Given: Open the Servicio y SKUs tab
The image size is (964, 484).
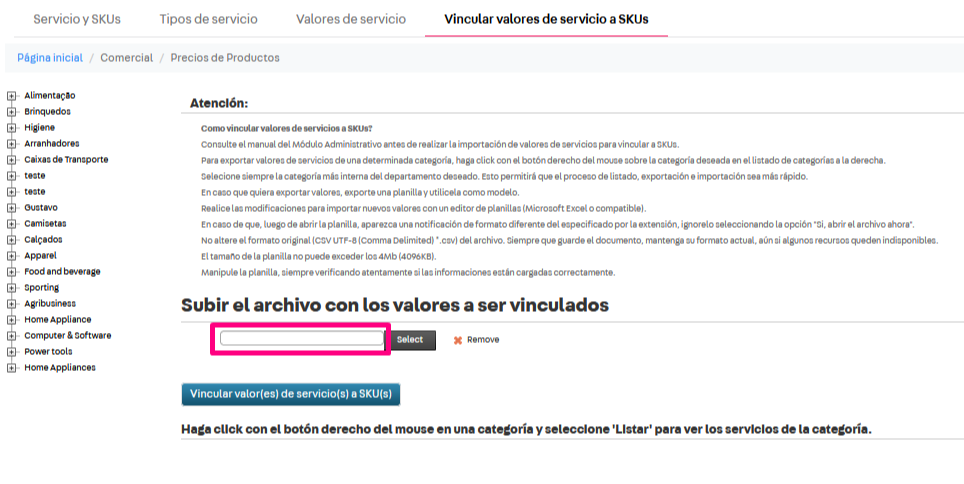Looking at the screenshot, I should click(77, 19).
